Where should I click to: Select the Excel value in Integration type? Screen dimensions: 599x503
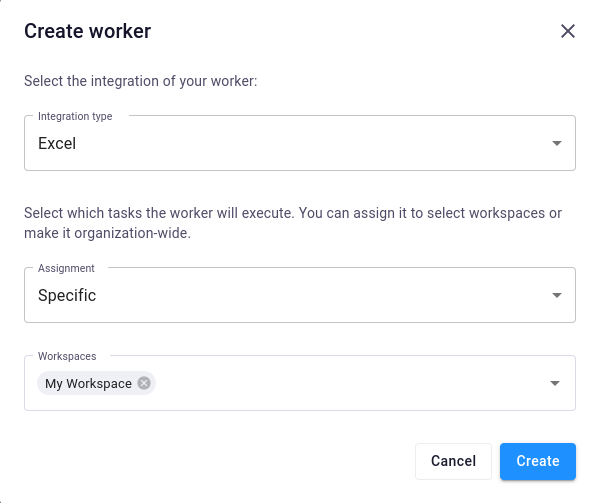57,144
